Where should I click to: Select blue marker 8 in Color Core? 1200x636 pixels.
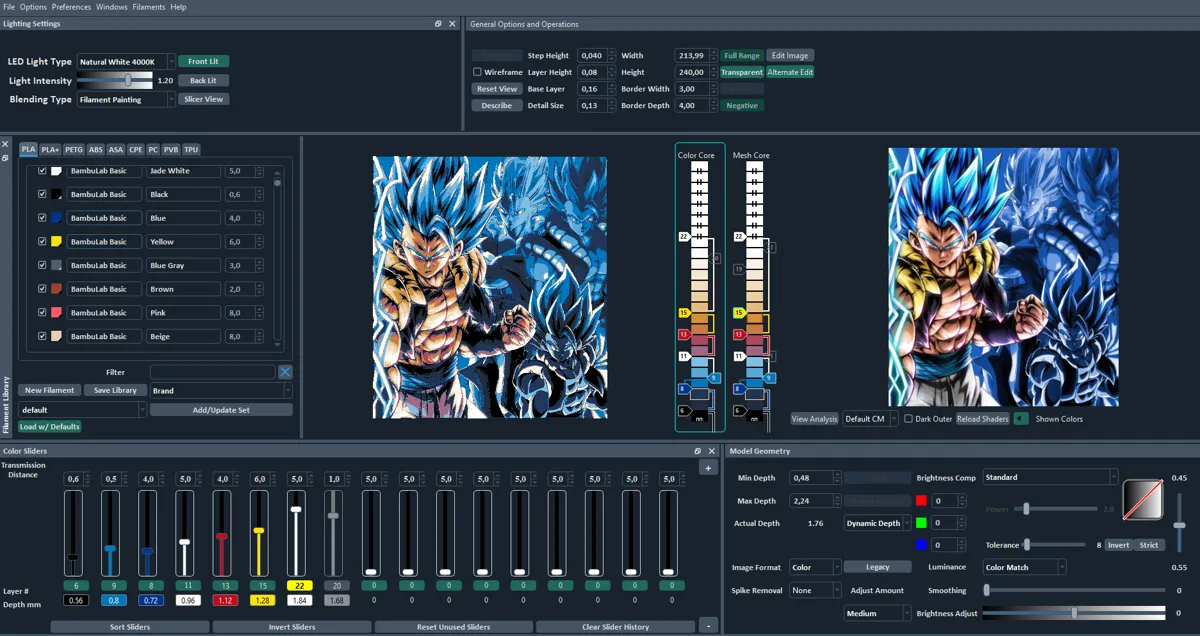[685, 388]
